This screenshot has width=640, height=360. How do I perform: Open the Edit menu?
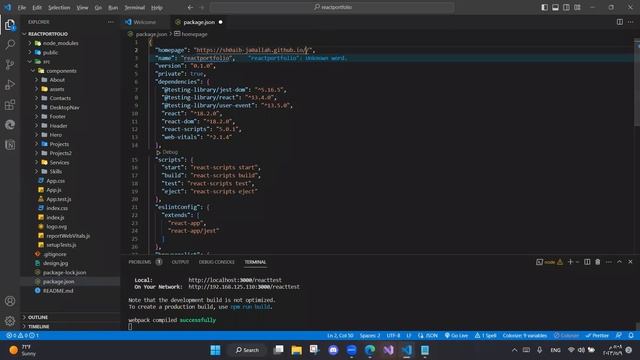(37, 7)
